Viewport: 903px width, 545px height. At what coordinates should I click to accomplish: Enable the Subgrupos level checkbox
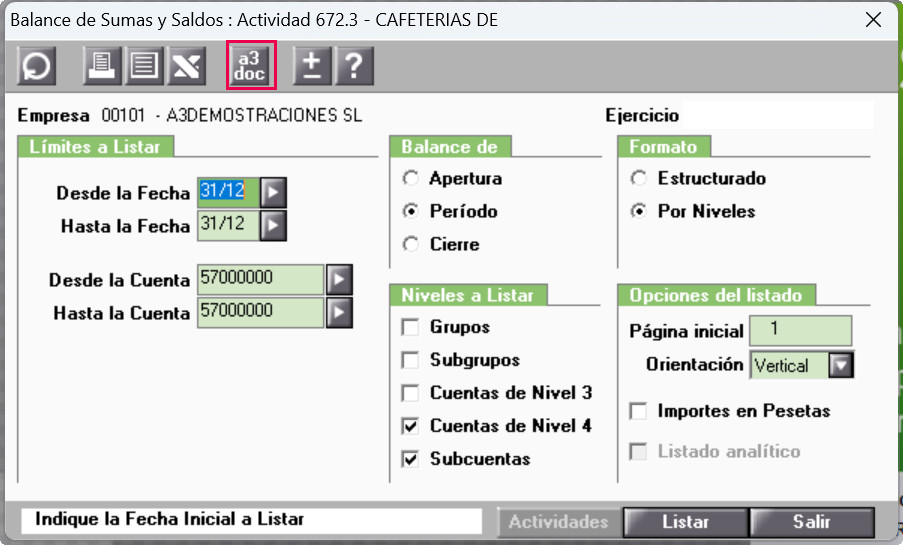click(410, 360)
